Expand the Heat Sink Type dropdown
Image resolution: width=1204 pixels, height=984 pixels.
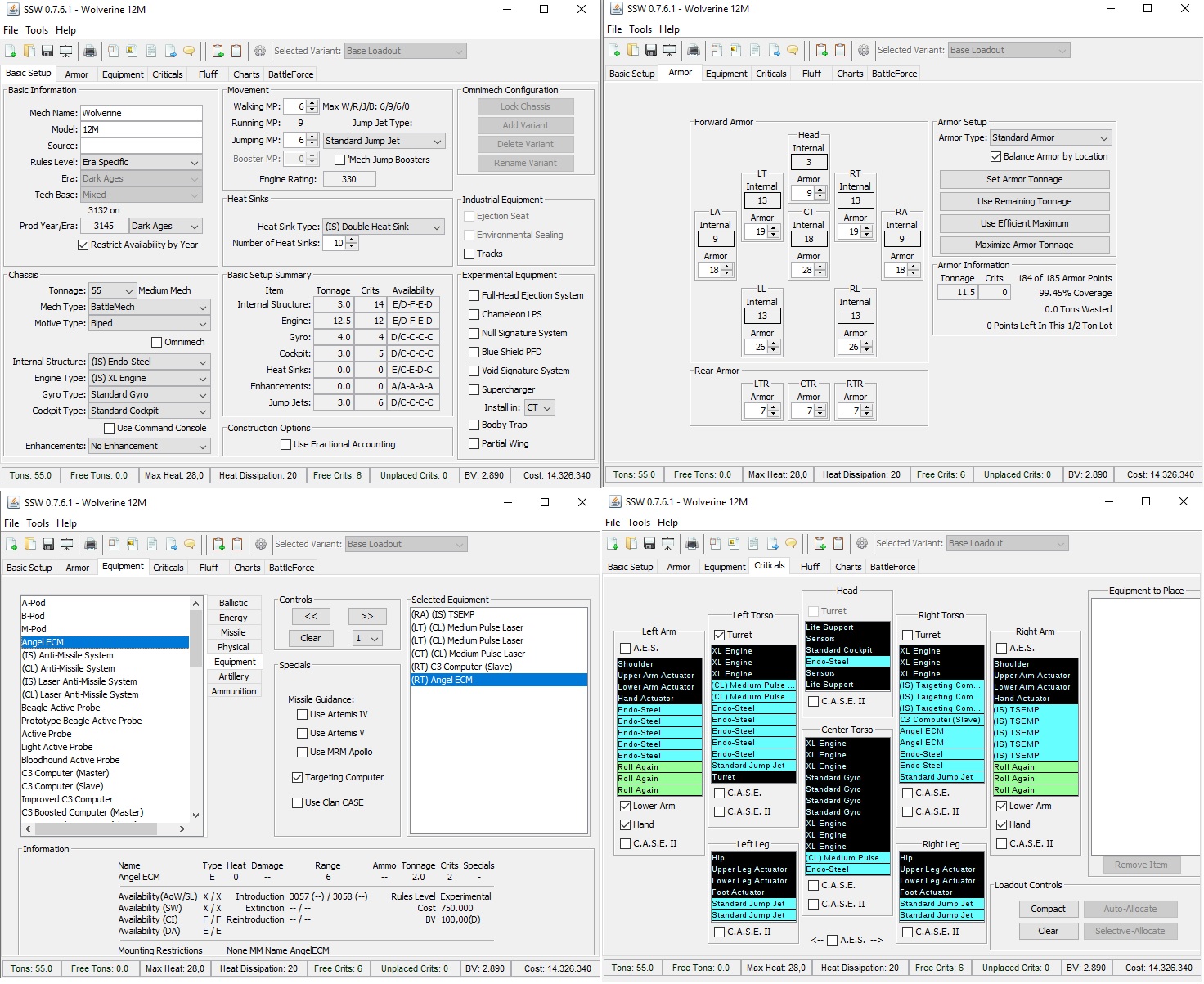[x=384, y=227]
